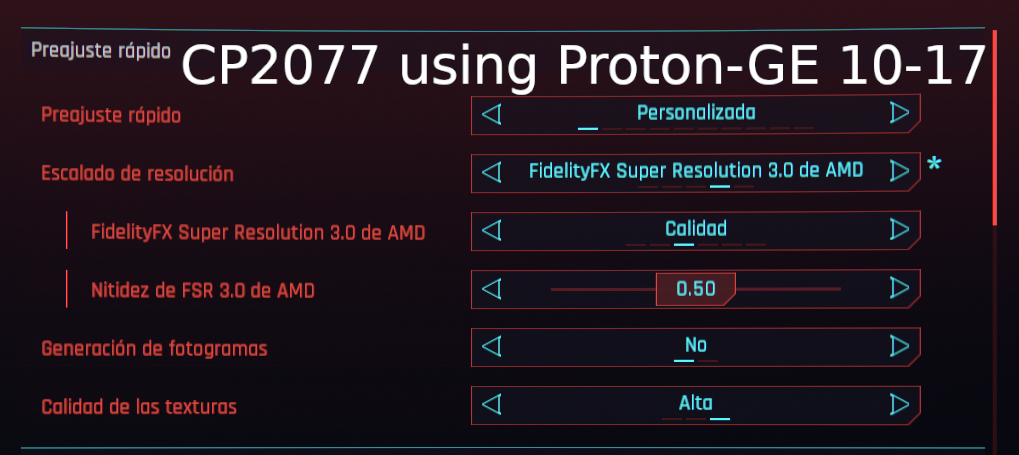The height and width of the screenshot is (455, 1019).
Task: Select the 'Escalado de resolución' setting label
Action: pyautogui.click(x=137, y=174)
